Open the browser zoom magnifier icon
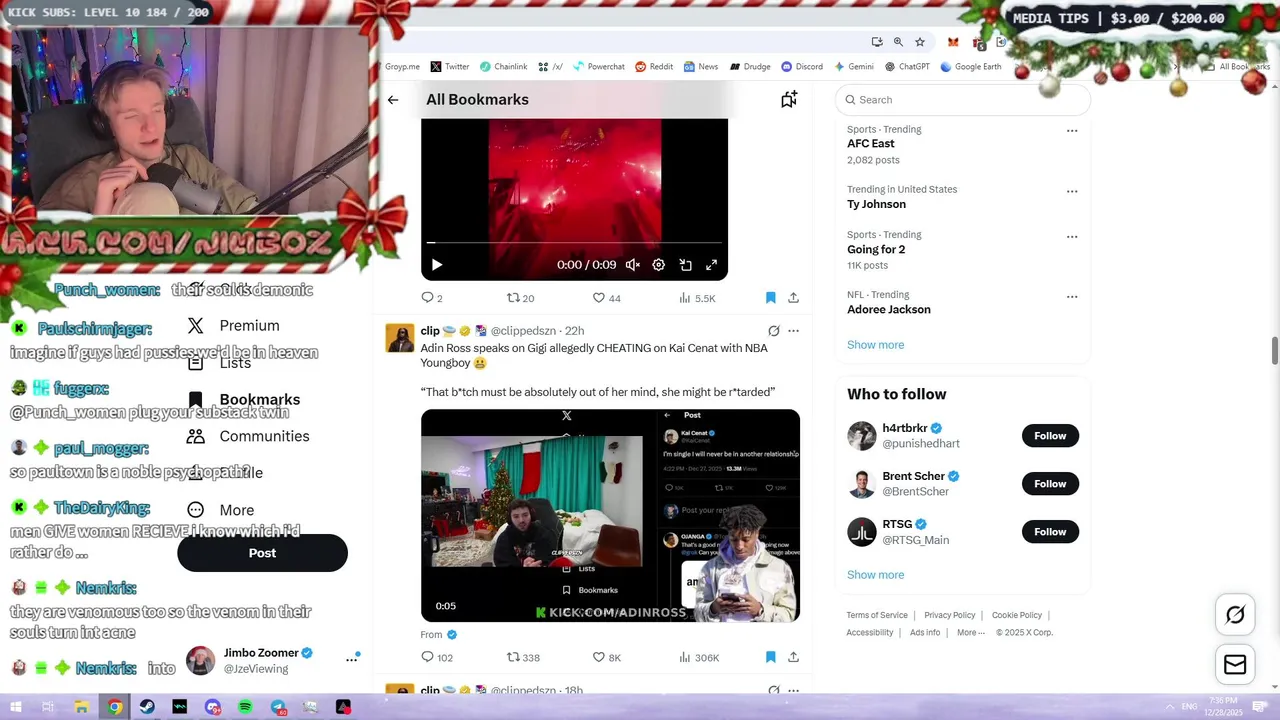This screenshot has width=1280, height=720. pos(898,42)
